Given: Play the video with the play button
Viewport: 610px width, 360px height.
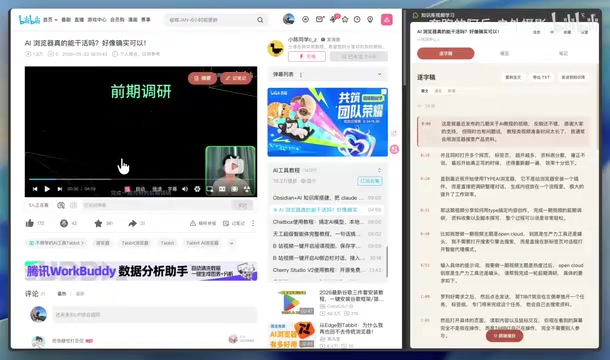Looking at the screenshot, I should point(47,189).
